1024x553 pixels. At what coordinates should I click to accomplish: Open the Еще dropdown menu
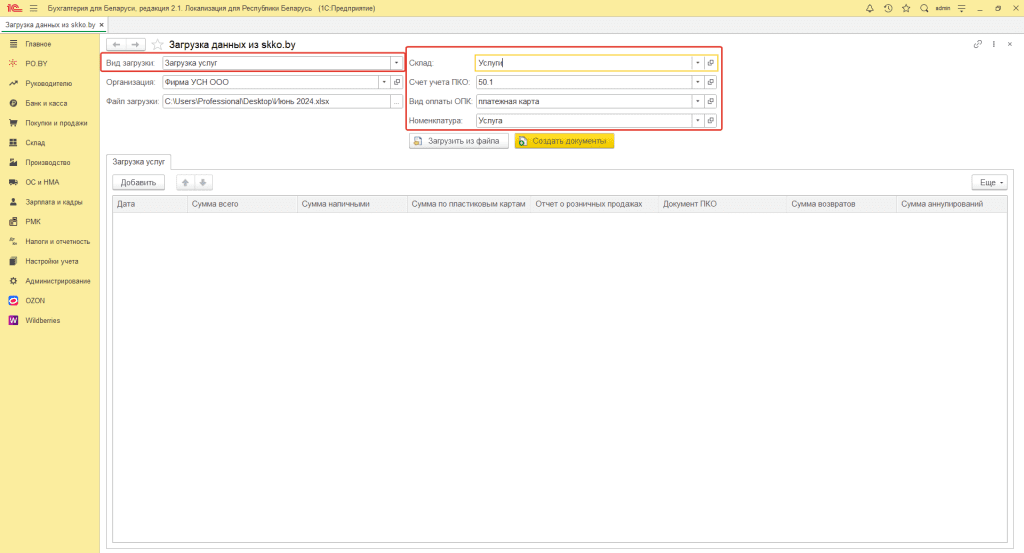989,183
